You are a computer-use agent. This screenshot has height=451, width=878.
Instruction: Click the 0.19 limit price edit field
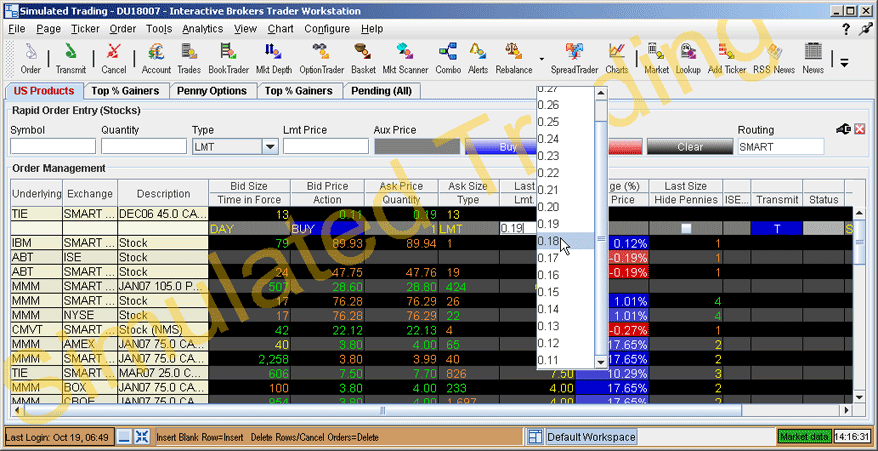(x=518, y=228)
